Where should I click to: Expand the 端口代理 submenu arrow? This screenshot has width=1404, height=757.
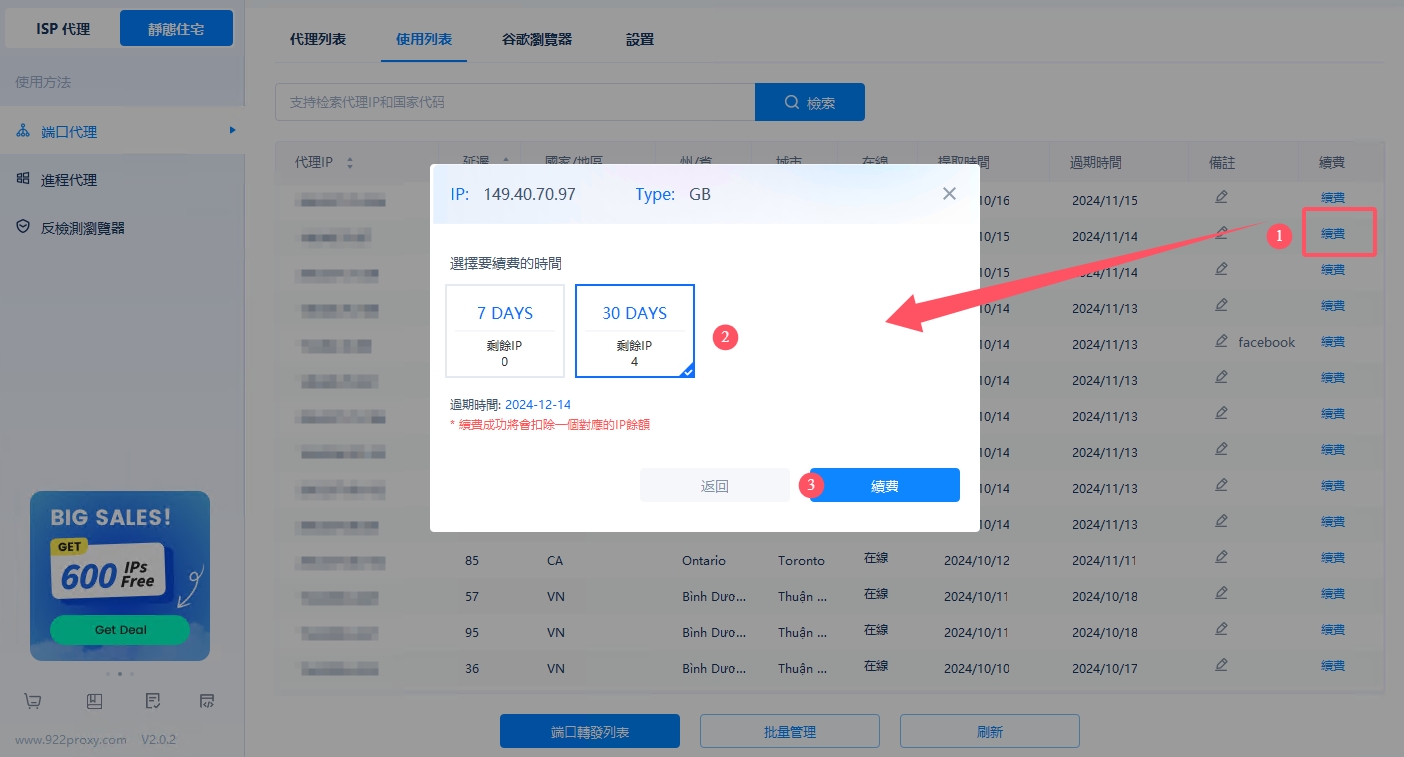(x=232, y=130)
